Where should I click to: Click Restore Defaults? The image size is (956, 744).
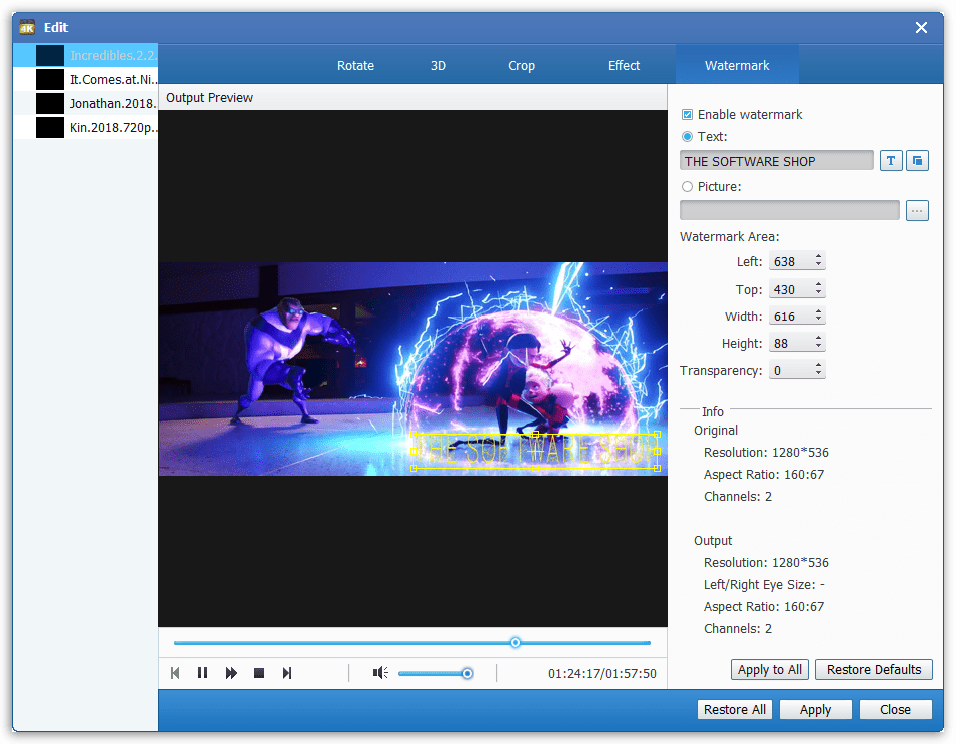(873, 669)
